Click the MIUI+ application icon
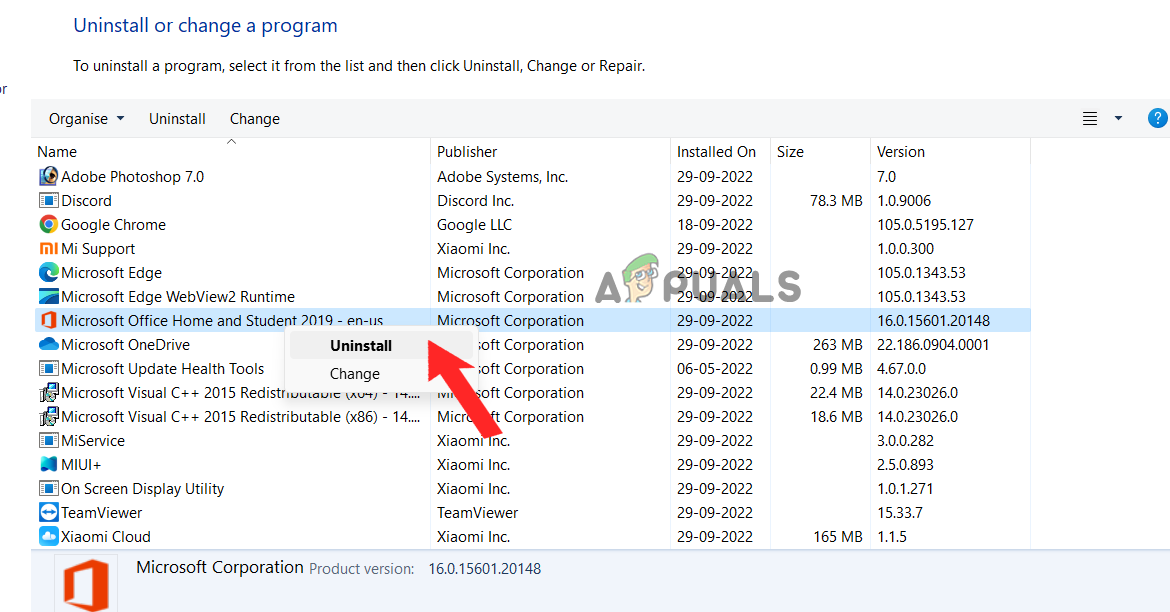Viewport: 1170px width, 612px height. click(48, 464)
